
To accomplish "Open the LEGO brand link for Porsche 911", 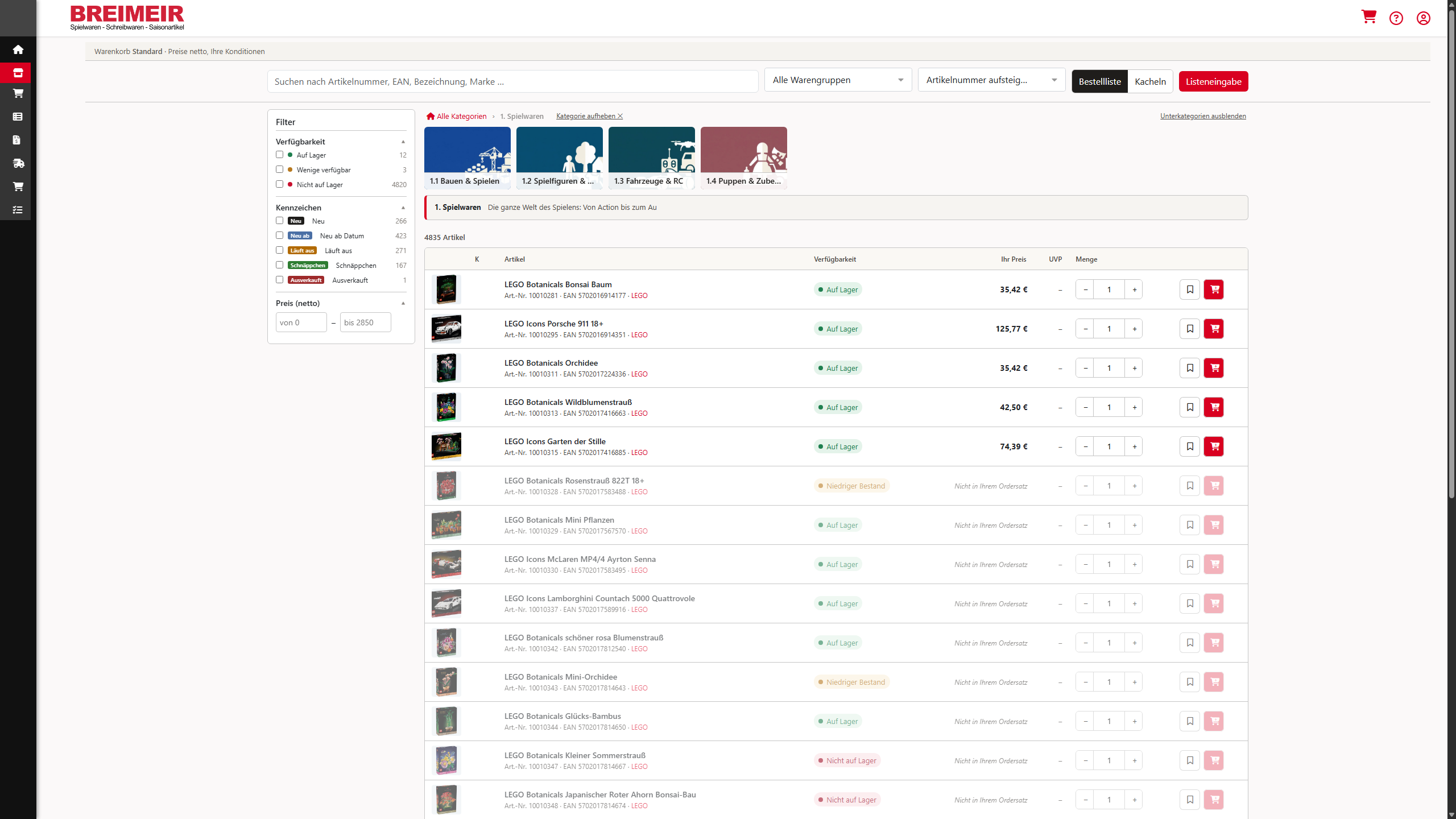I will point(639,335).
